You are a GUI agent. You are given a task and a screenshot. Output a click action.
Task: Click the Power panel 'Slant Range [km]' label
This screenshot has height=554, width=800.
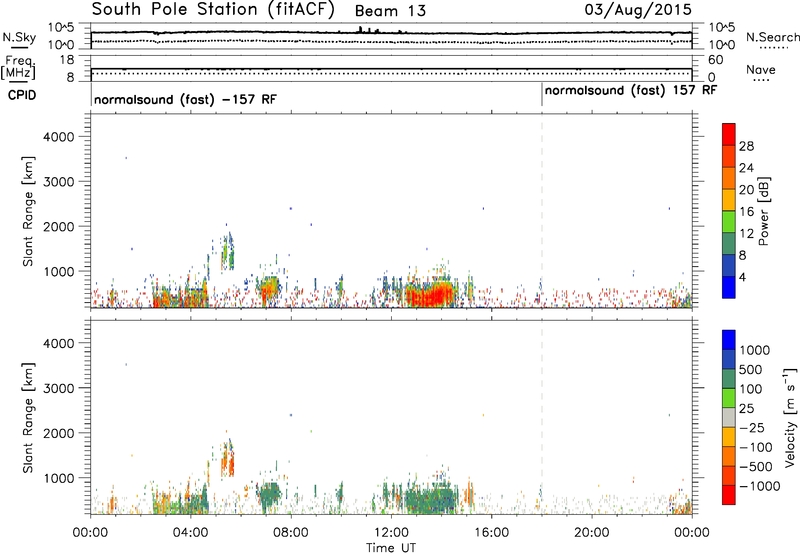[x=28, y=211]
